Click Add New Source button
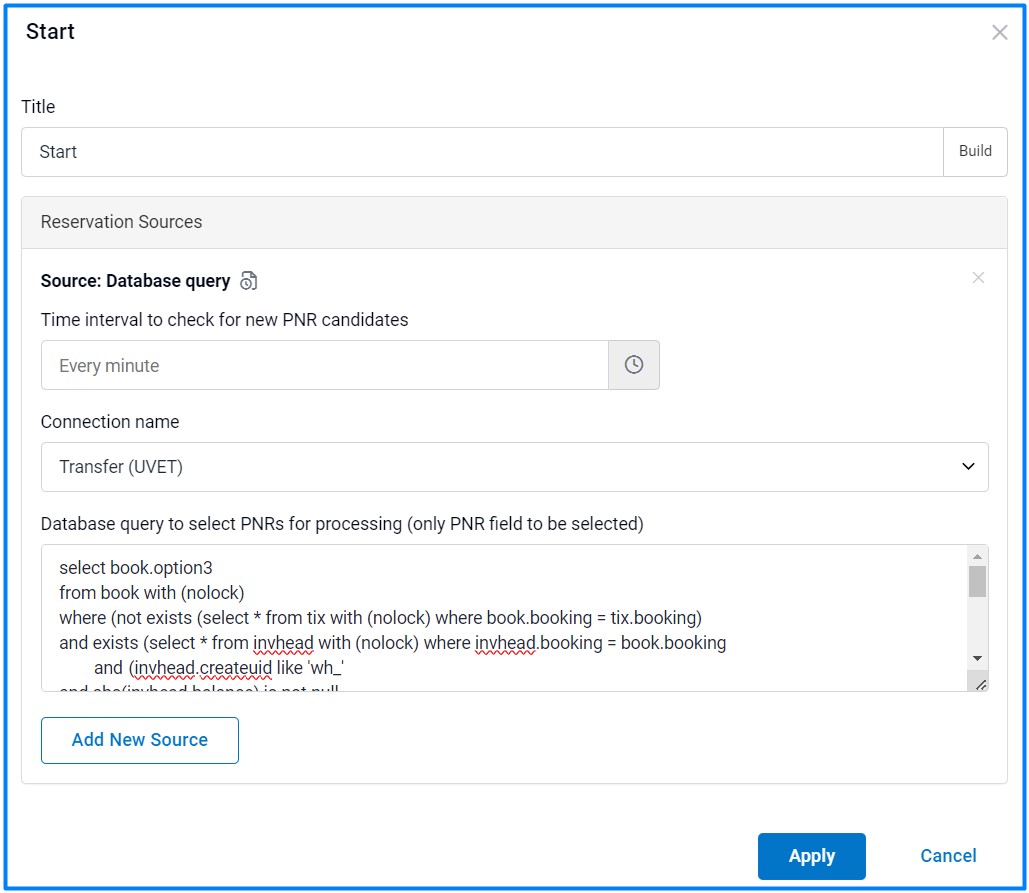The width and height of the screenshot is (1029, 893). pyautogui.click(x=140, y=740)
